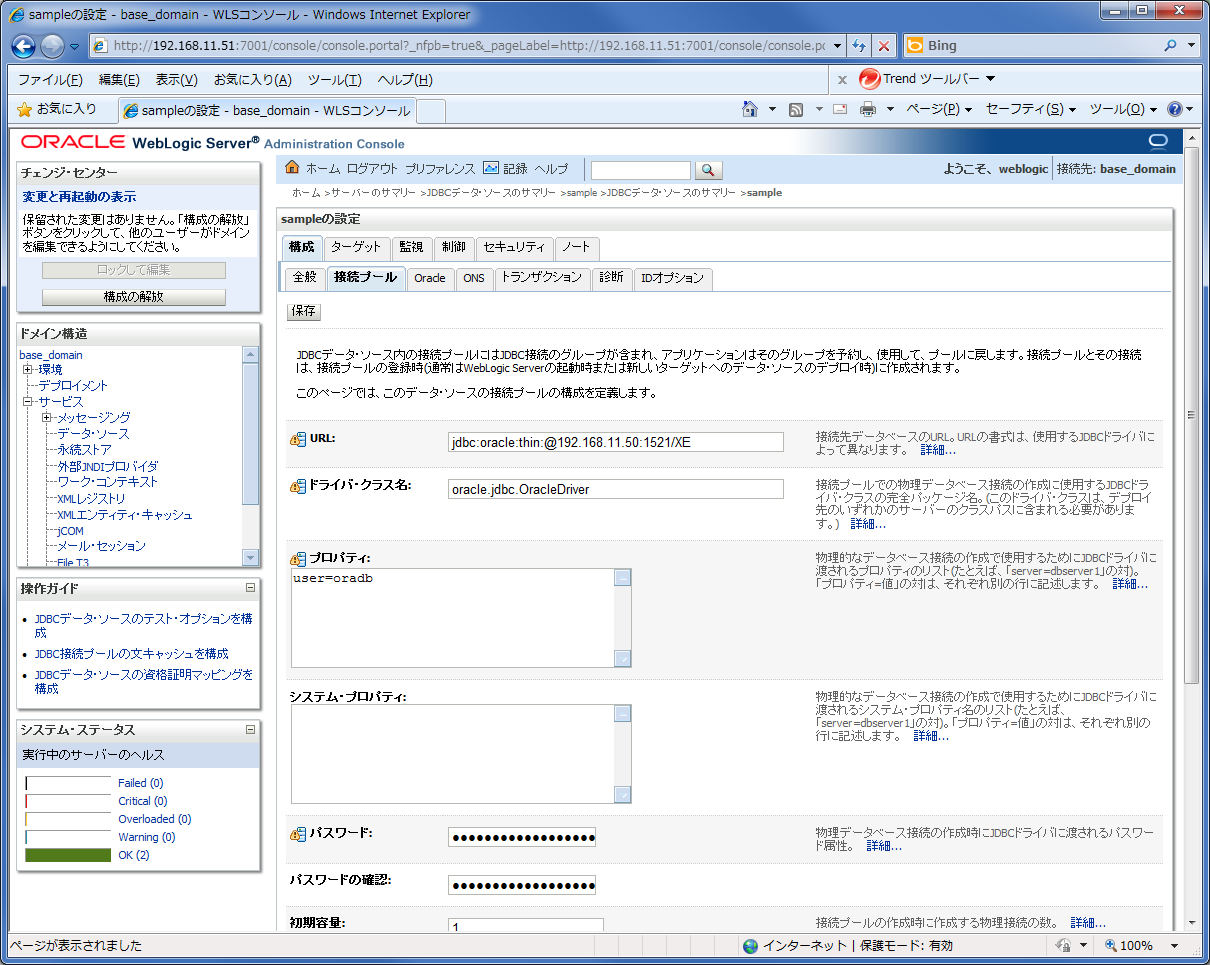Image resolution: width=1210 pixels, height=965 pixels.
Task: Collapse the システム・ステータス panel
Action: (250, 730)
